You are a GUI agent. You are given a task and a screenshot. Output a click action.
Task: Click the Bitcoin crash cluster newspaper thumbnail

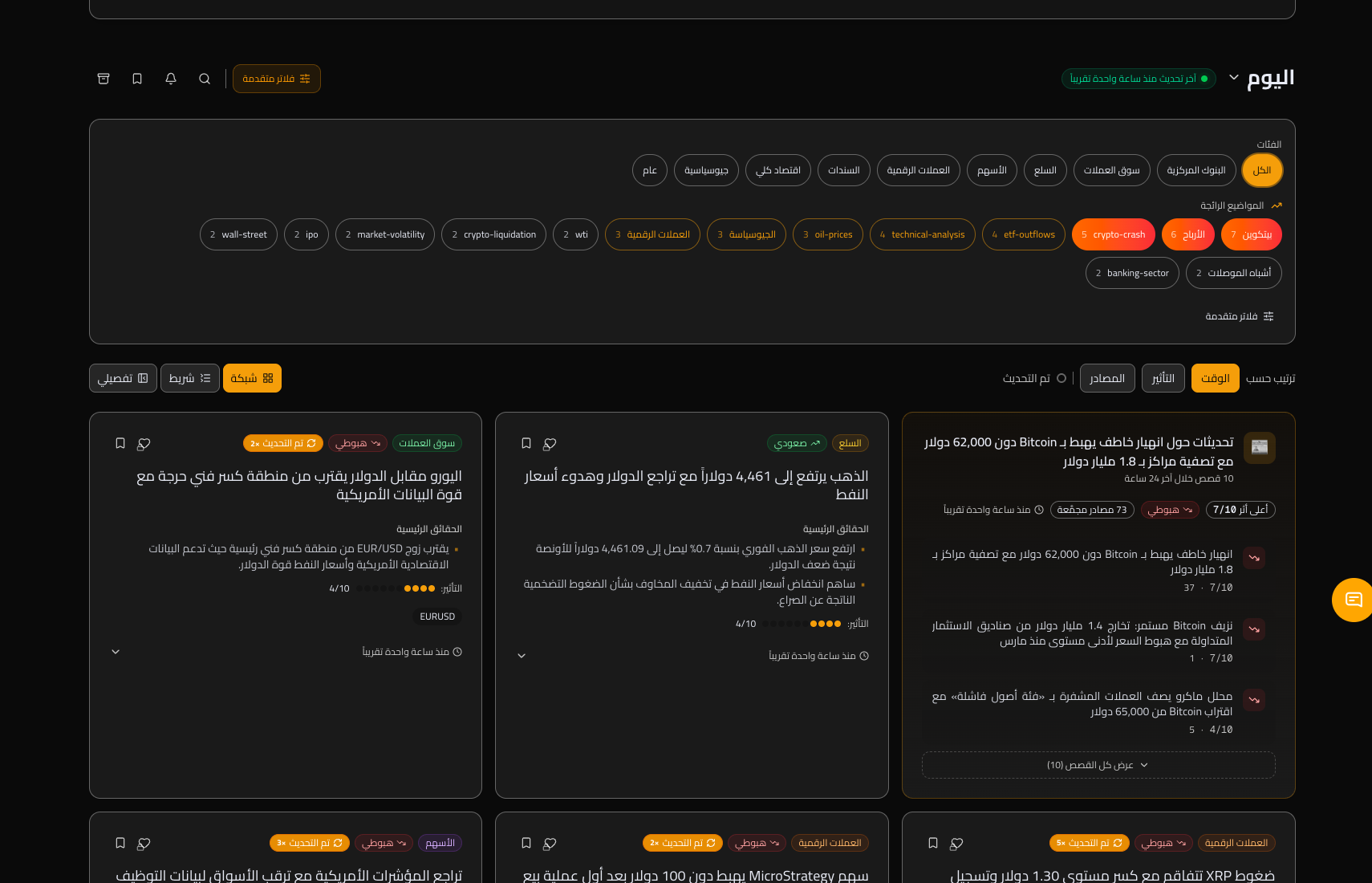coord(1260,447)
